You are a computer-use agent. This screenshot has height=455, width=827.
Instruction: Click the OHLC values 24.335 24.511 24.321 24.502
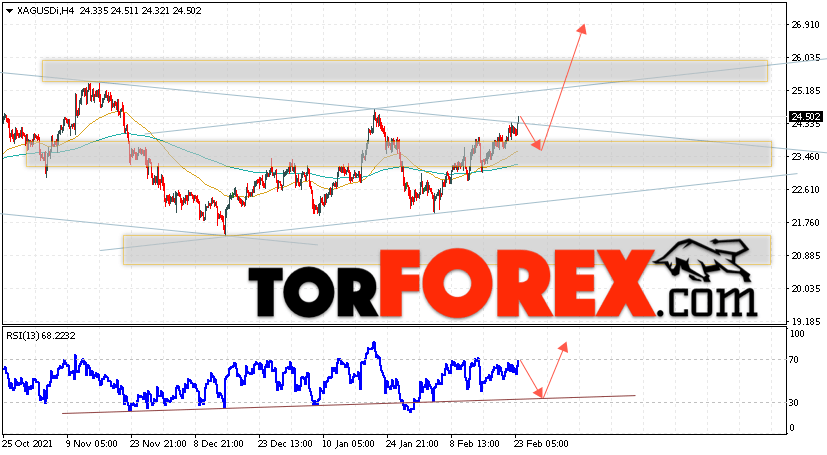tap(140, 11)
